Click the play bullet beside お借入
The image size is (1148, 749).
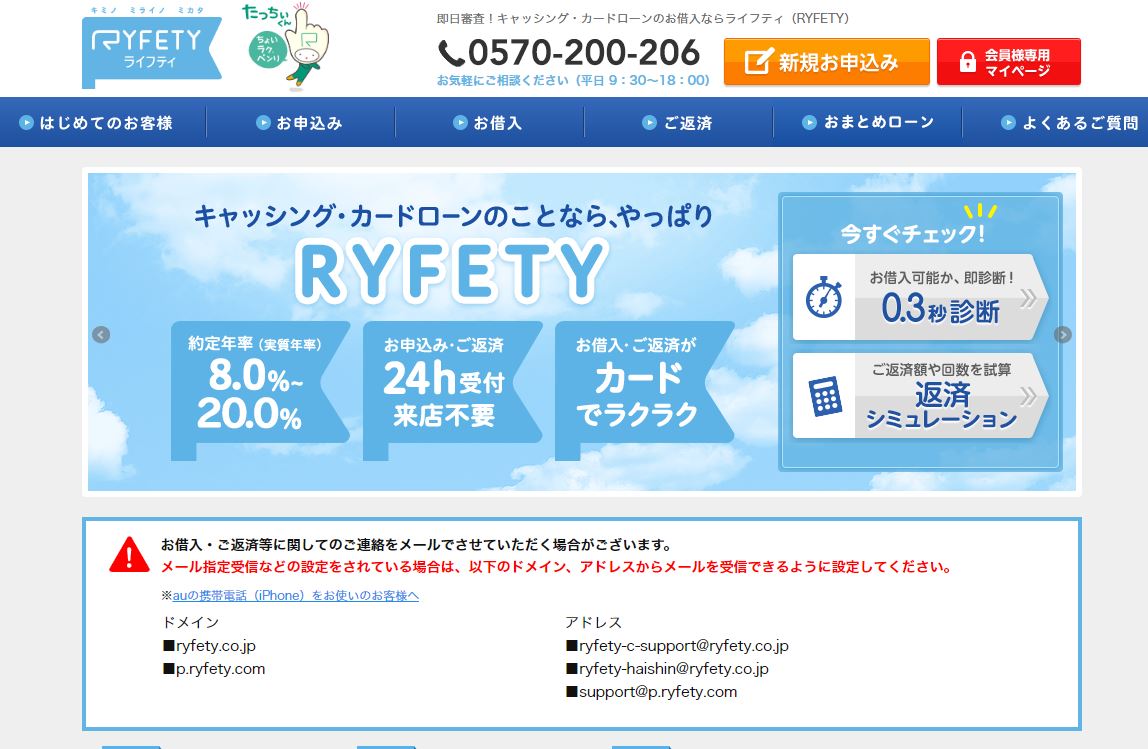point(461,122)
